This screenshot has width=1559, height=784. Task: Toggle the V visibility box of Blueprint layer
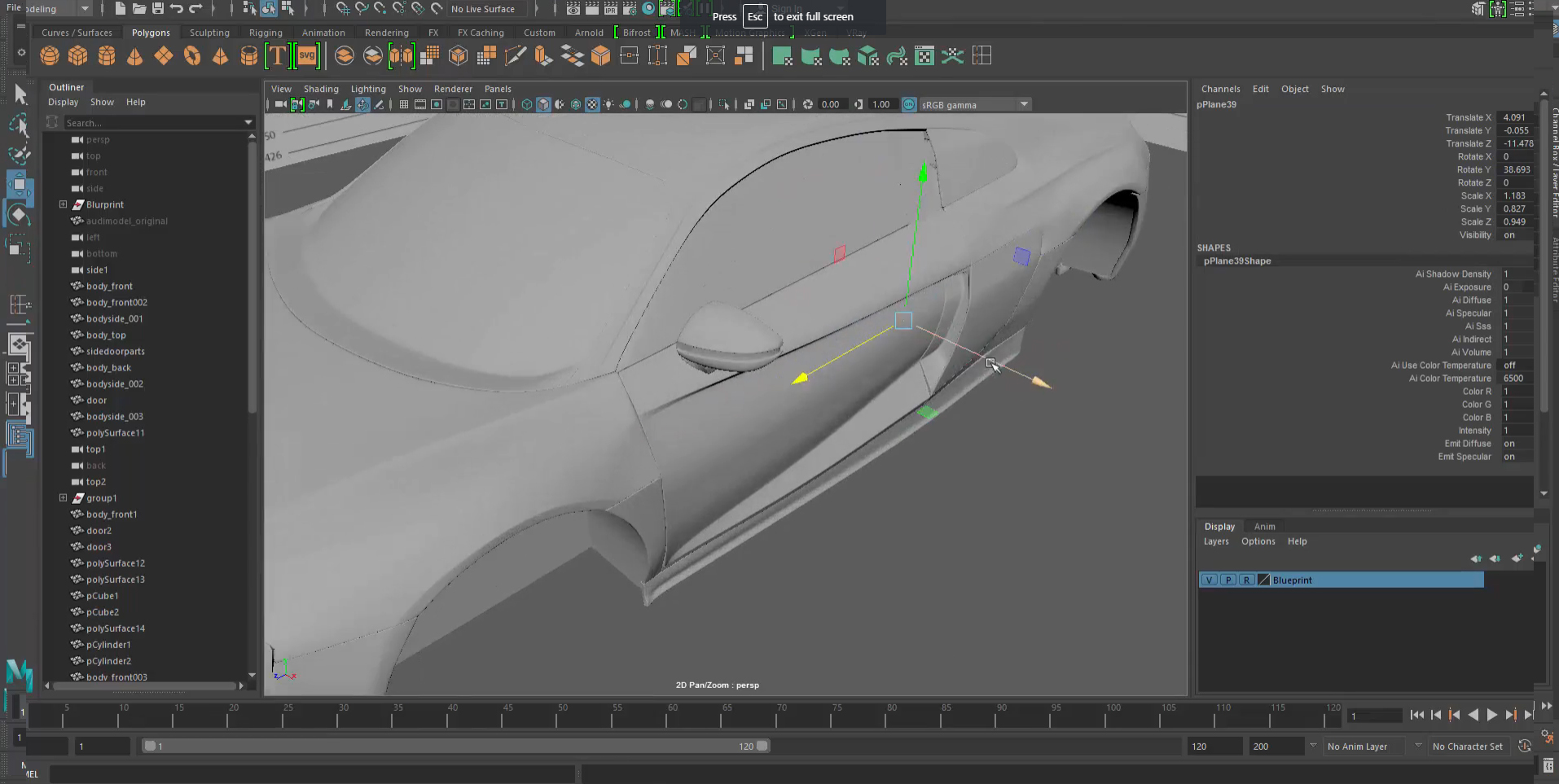pyautogui.click(x=1209, y=580)
